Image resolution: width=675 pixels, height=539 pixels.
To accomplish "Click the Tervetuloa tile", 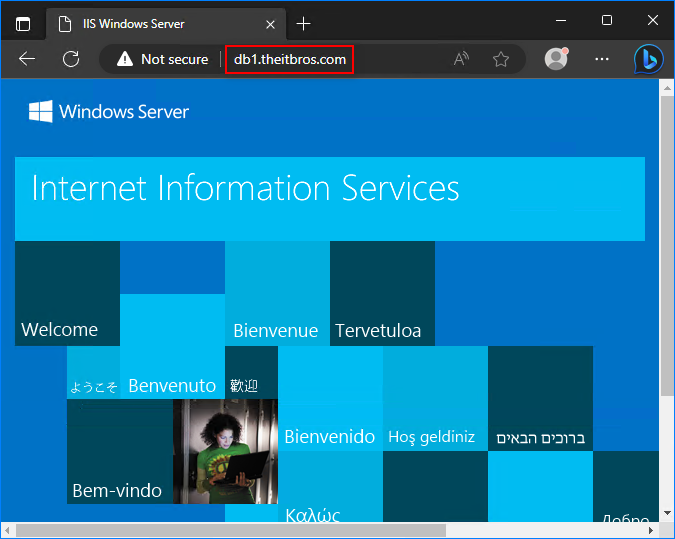I will click(382, 293).
